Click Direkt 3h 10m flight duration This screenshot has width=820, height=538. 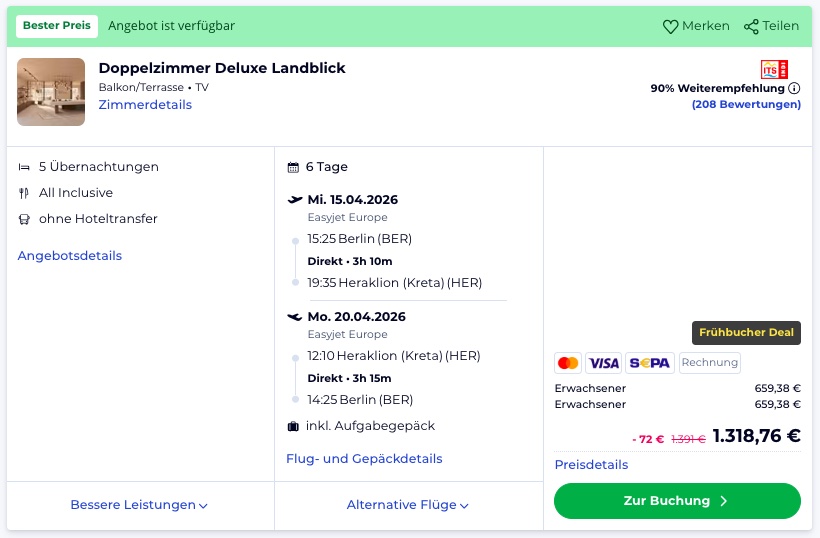pos(350,261)
